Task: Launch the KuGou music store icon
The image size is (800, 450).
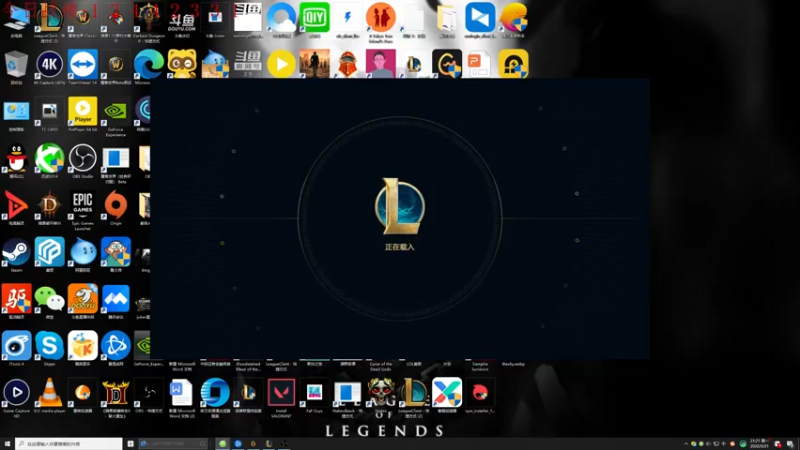Action: click(83, 346)
